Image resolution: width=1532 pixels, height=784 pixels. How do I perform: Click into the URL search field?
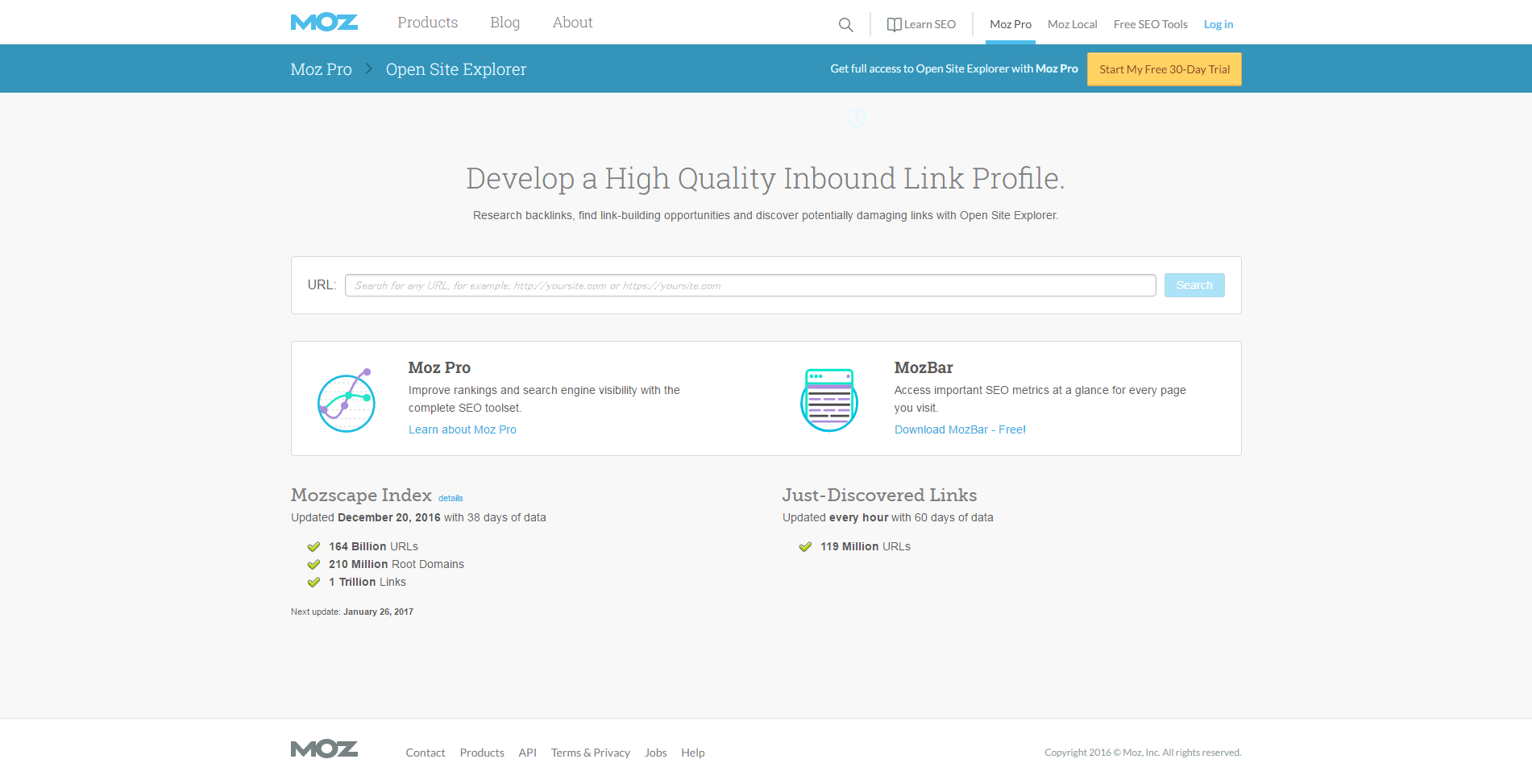750,285
